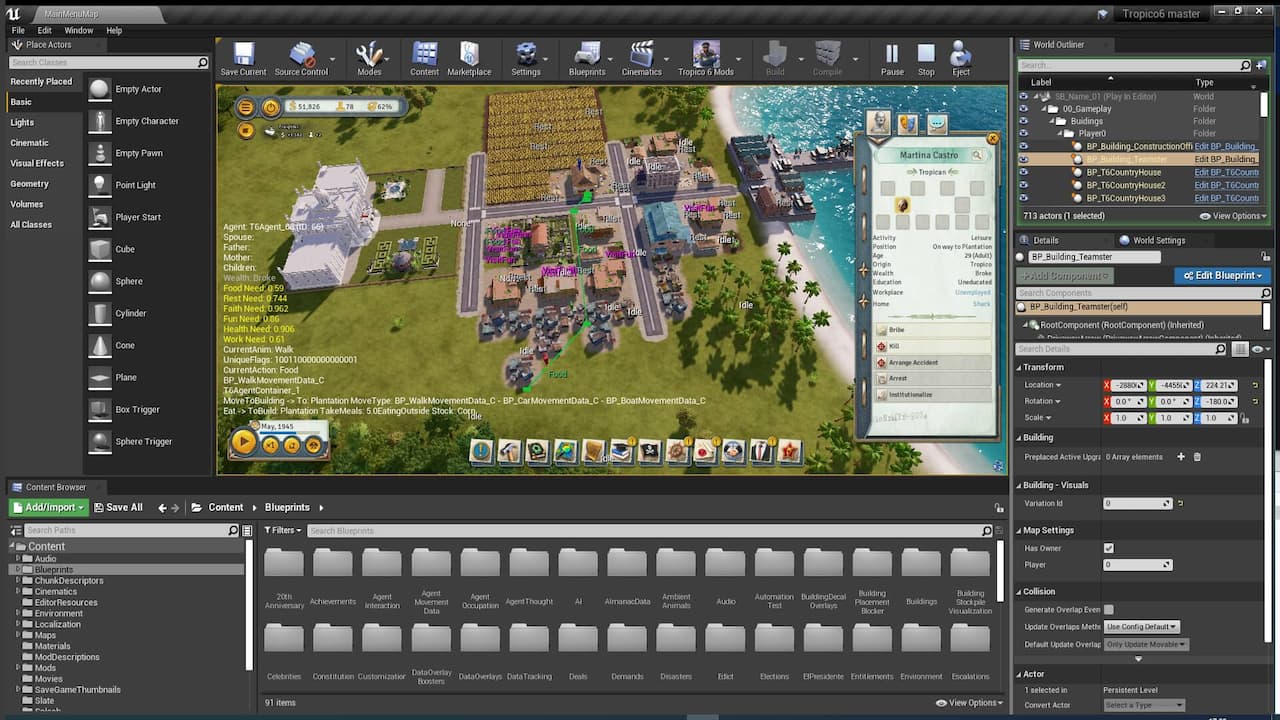This screenshot has height=720, width=1280.
Task: Toggle the Has Owner checkbox
Action: [x=1108, y=548]
